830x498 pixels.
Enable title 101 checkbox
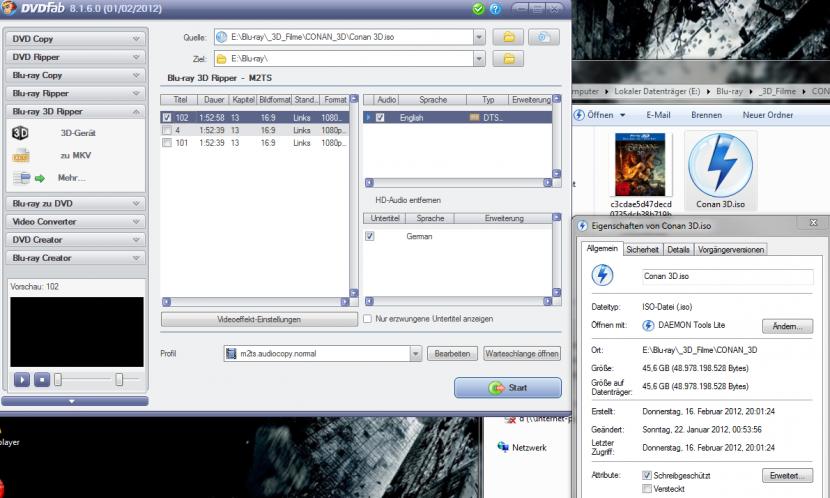pos(167,143)
